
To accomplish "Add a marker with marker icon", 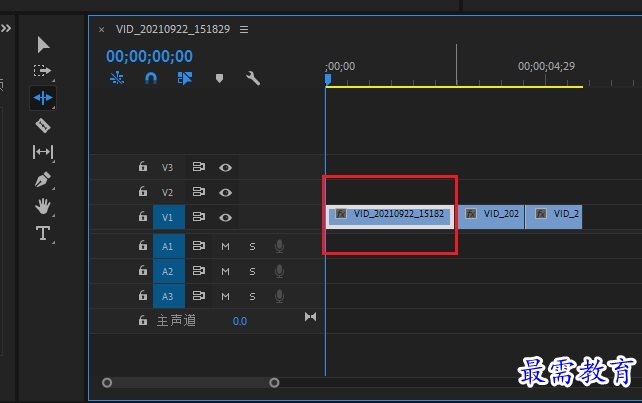I will click(x=219, y=78).
